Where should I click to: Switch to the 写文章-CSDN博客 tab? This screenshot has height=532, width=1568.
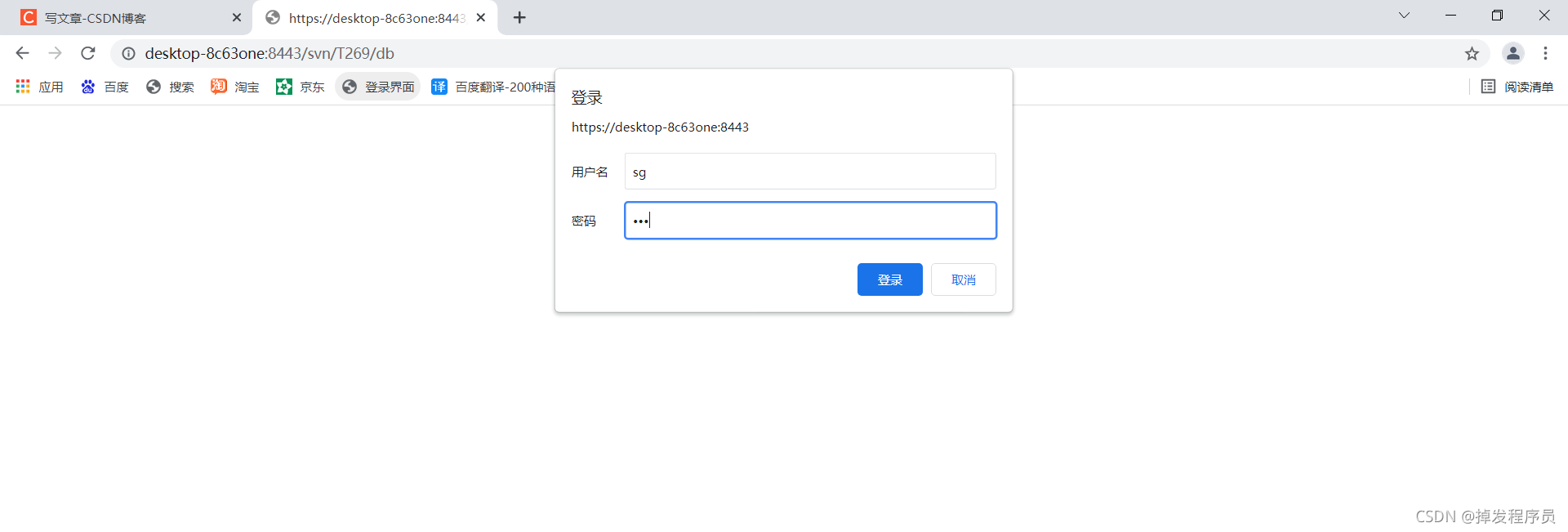click(x=127, y=17)
